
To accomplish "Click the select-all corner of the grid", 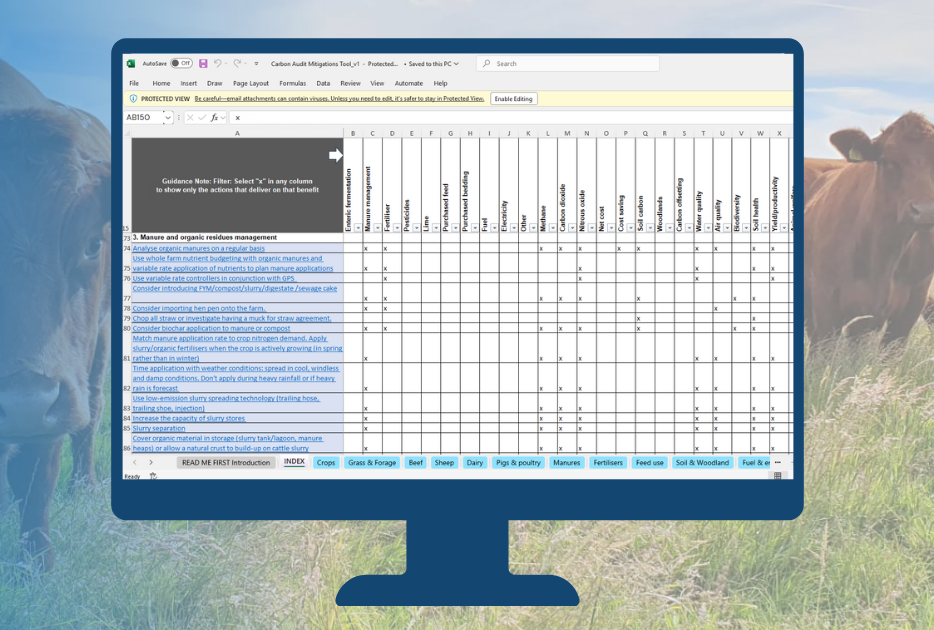I will point(127,133).
